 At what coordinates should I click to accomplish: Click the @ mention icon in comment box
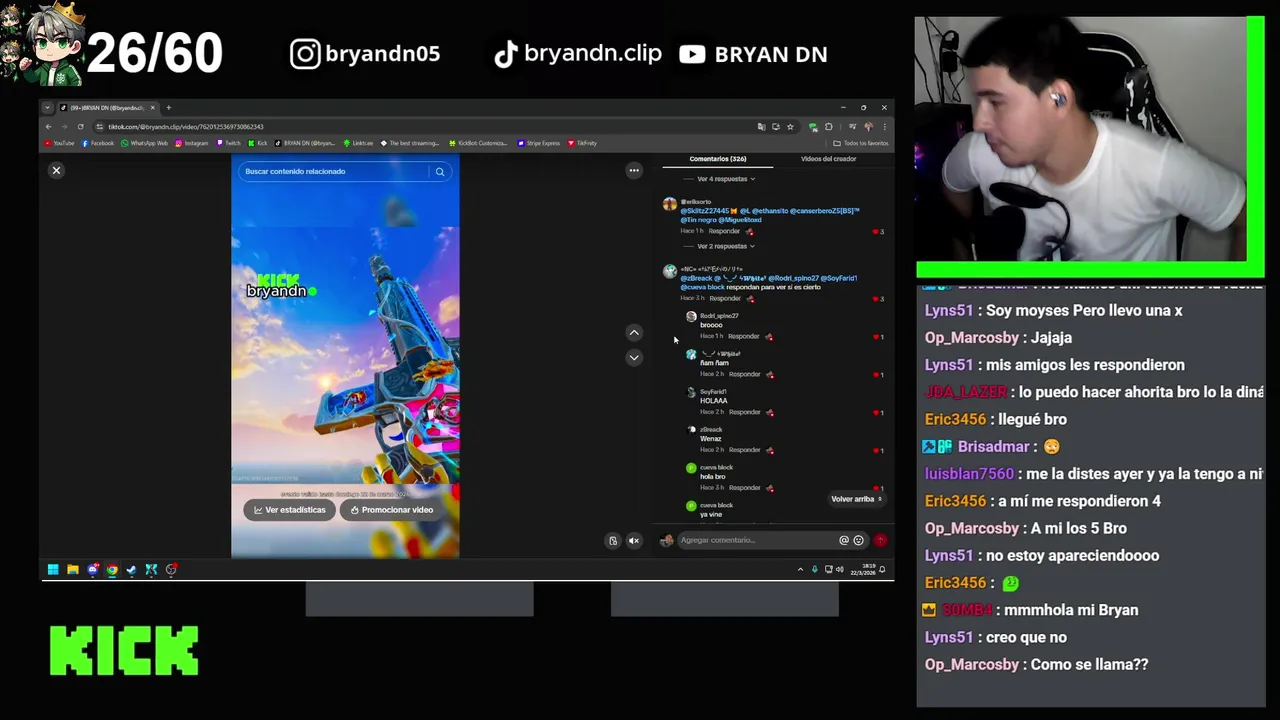coord(844,541)
